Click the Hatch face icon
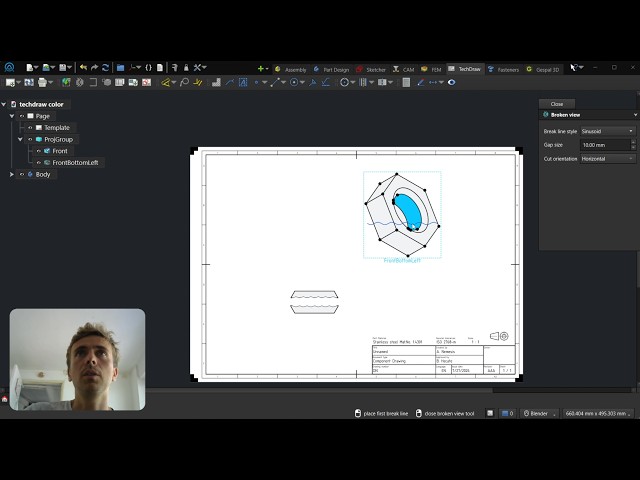 (x=216, y=82)
